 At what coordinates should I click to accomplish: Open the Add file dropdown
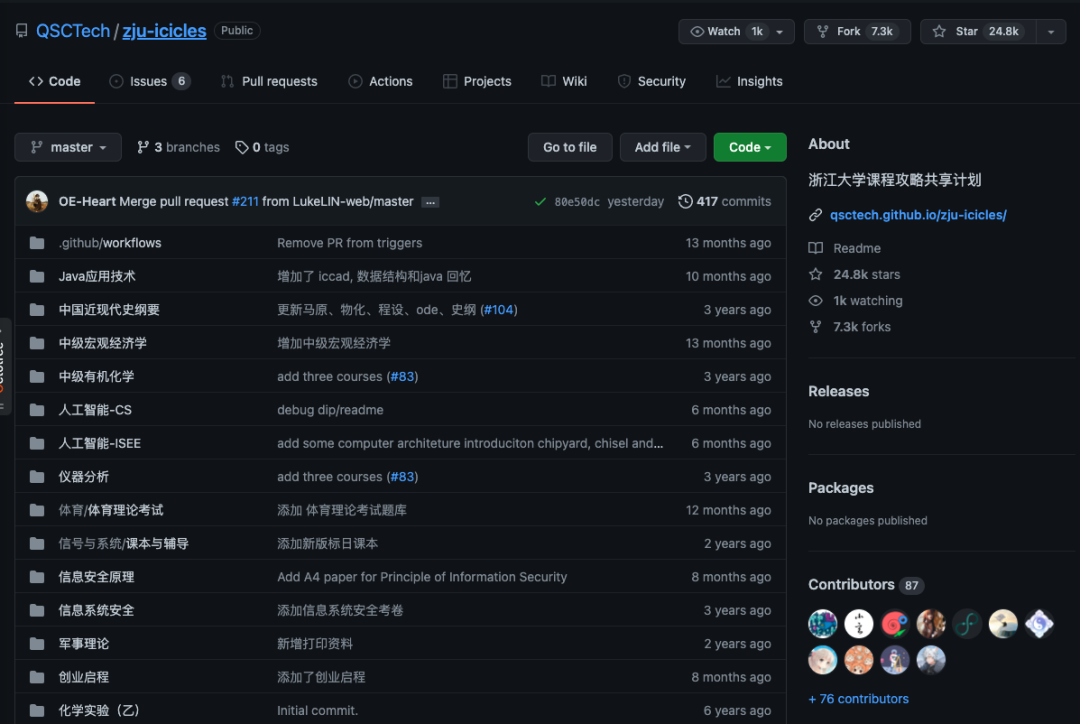tap(663, 147)
